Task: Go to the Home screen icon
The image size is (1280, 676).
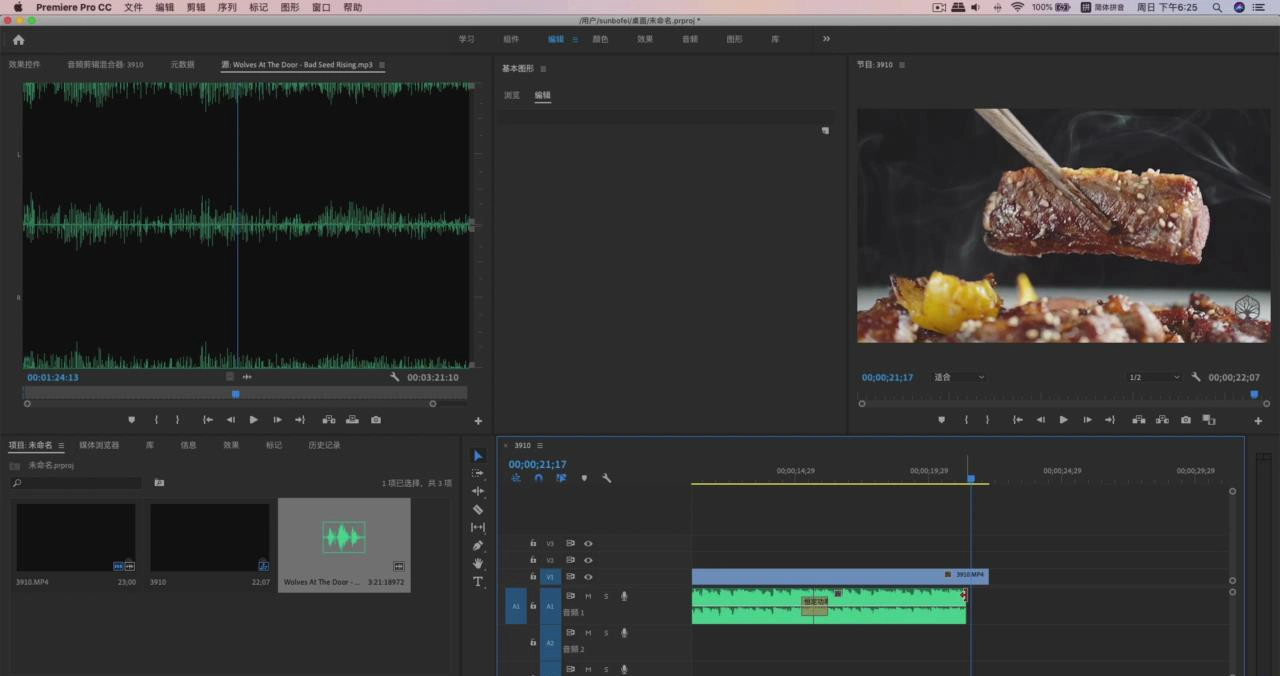Action: pyautogui.click(x=18, y=39)
